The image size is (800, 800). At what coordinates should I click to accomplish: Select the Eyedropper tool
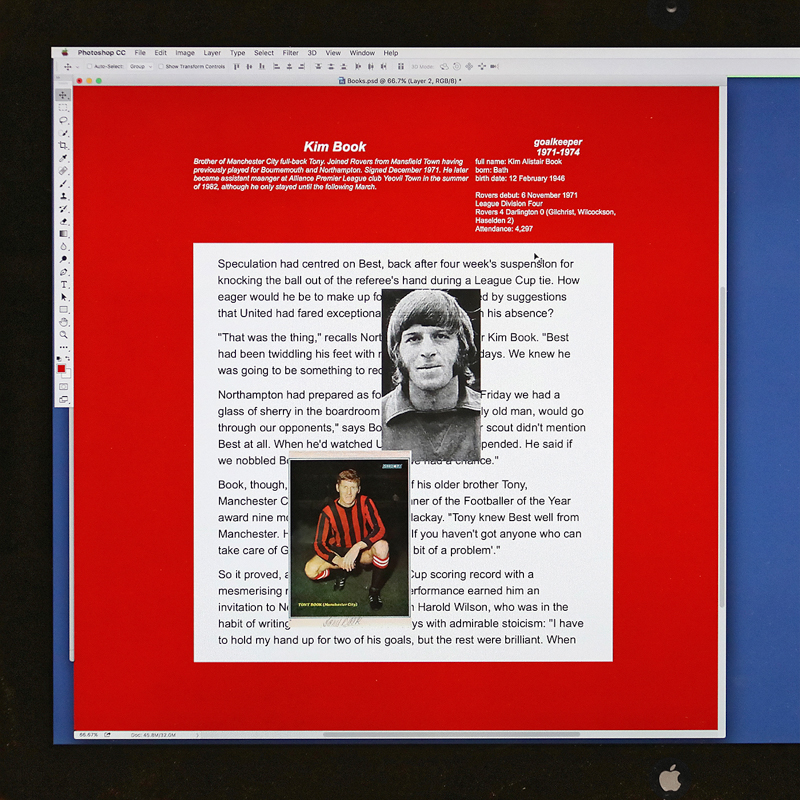[63, 158]
